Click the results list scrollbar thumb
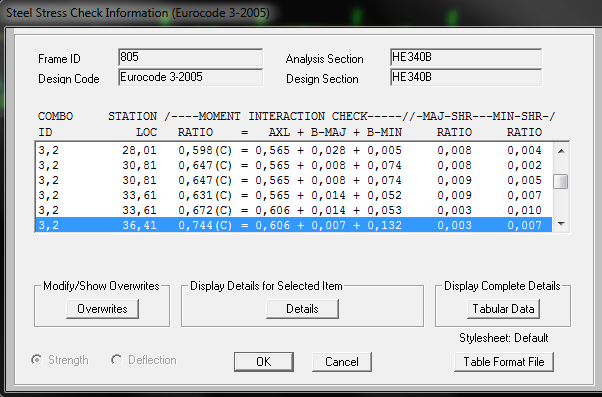 (x=561, y=182)
